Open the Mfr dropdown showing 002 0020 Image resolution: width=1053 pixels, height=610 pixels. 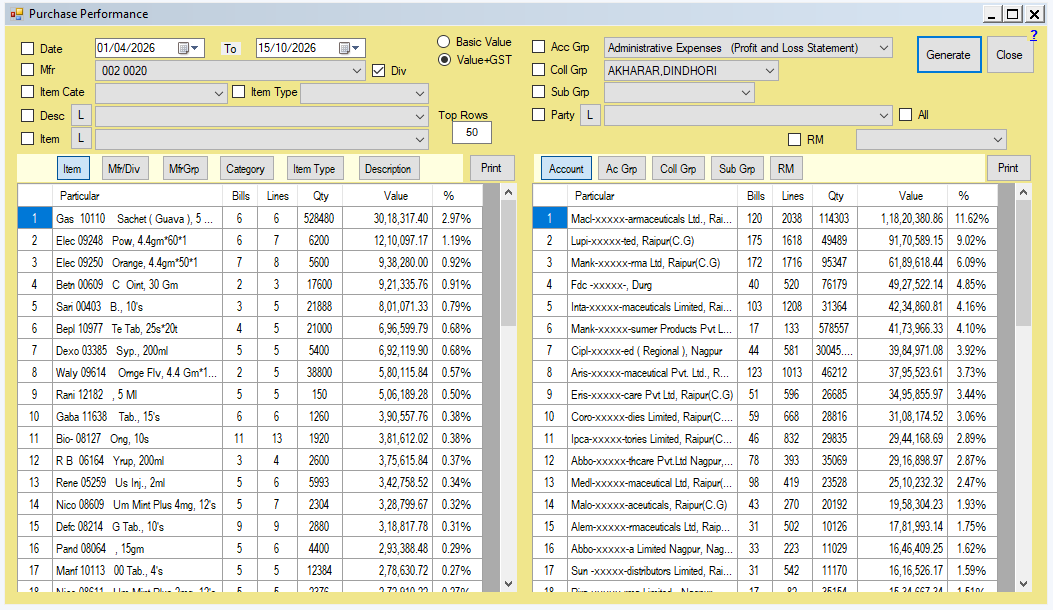(230, 71)
